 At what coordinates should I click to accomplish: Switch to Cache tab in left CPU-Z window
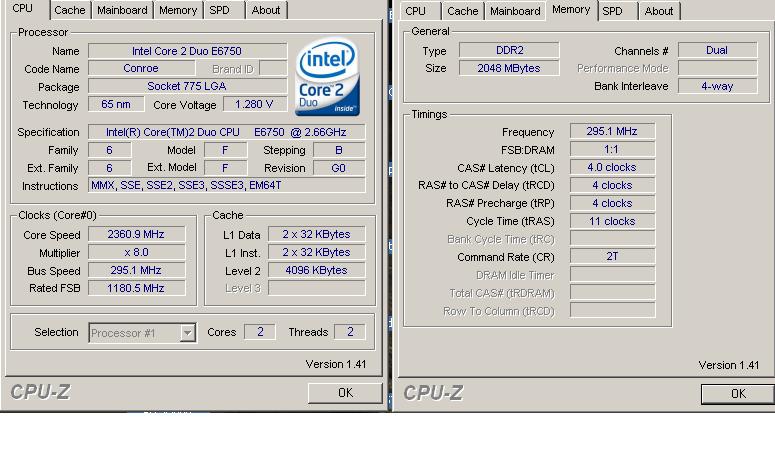point(70,10)
